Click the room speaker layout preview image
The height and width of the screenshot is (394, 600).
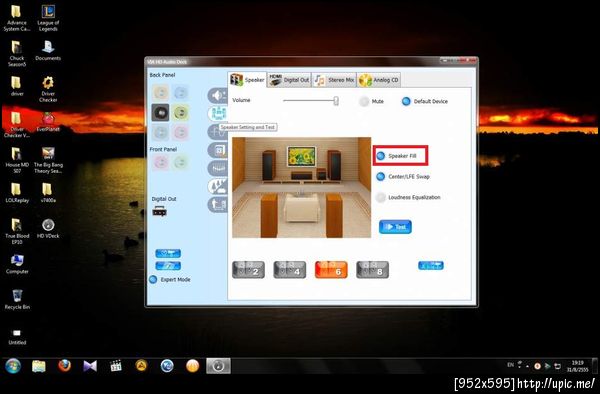click(302, 187)
